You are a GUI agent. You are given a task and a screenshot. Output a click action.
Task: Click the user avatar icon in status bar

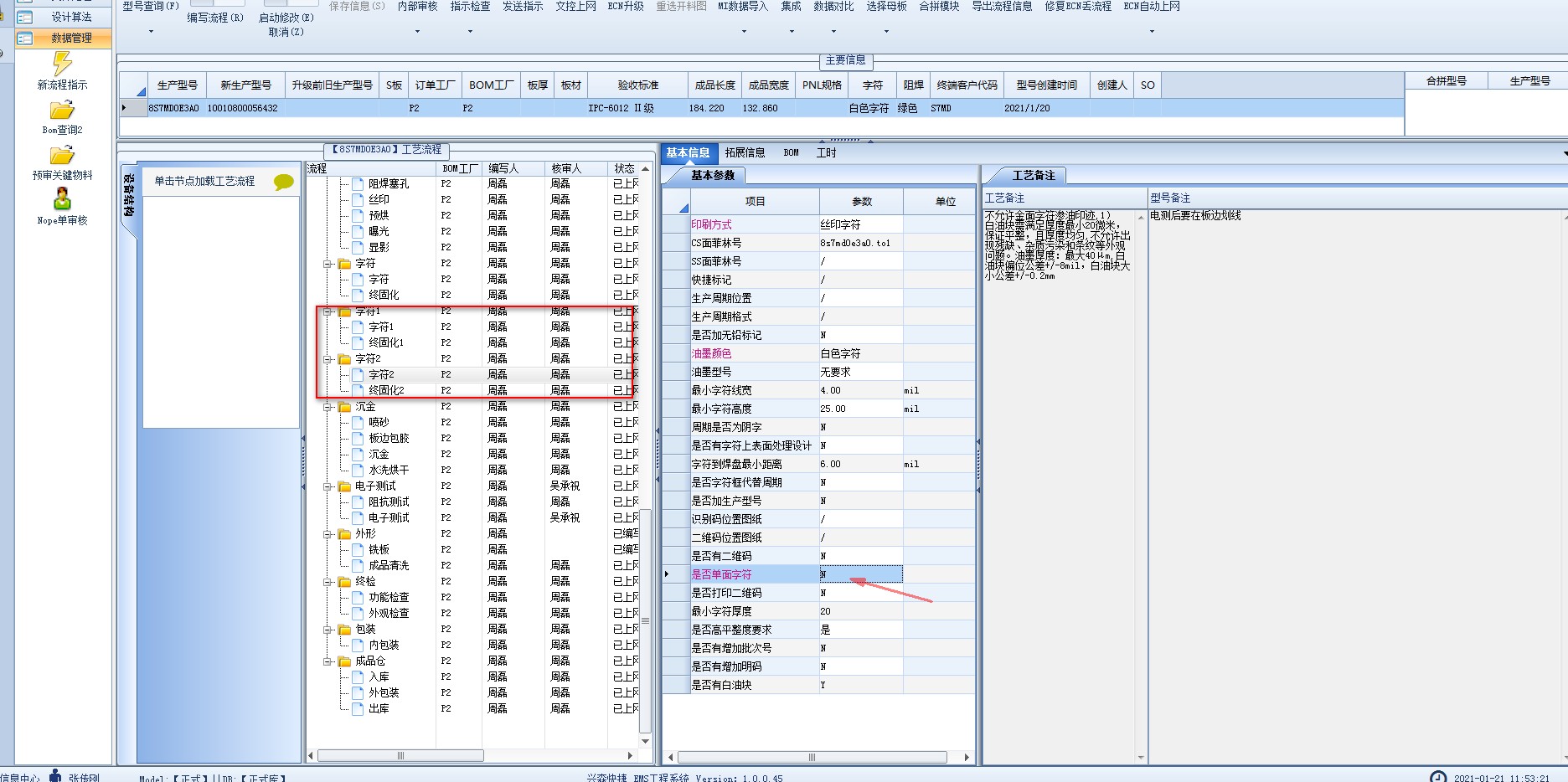tap(55, 775)
